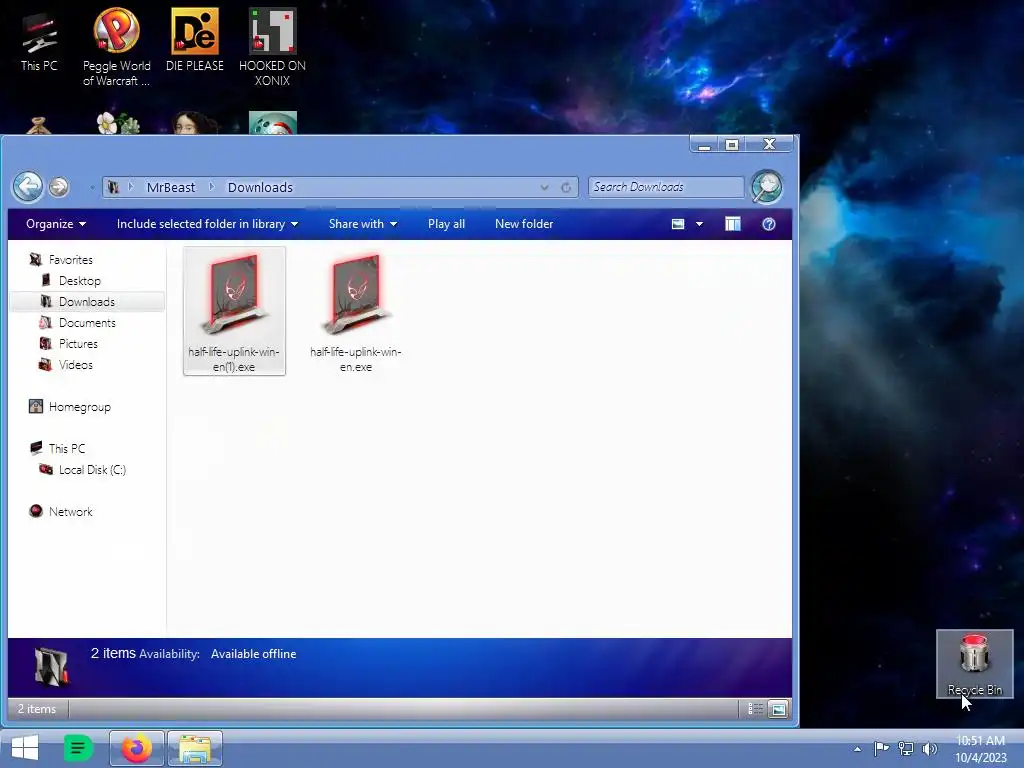This screenshot has width=1024, height=768.
Task: Open Explorer help question mark
Action: pos(769,224)
